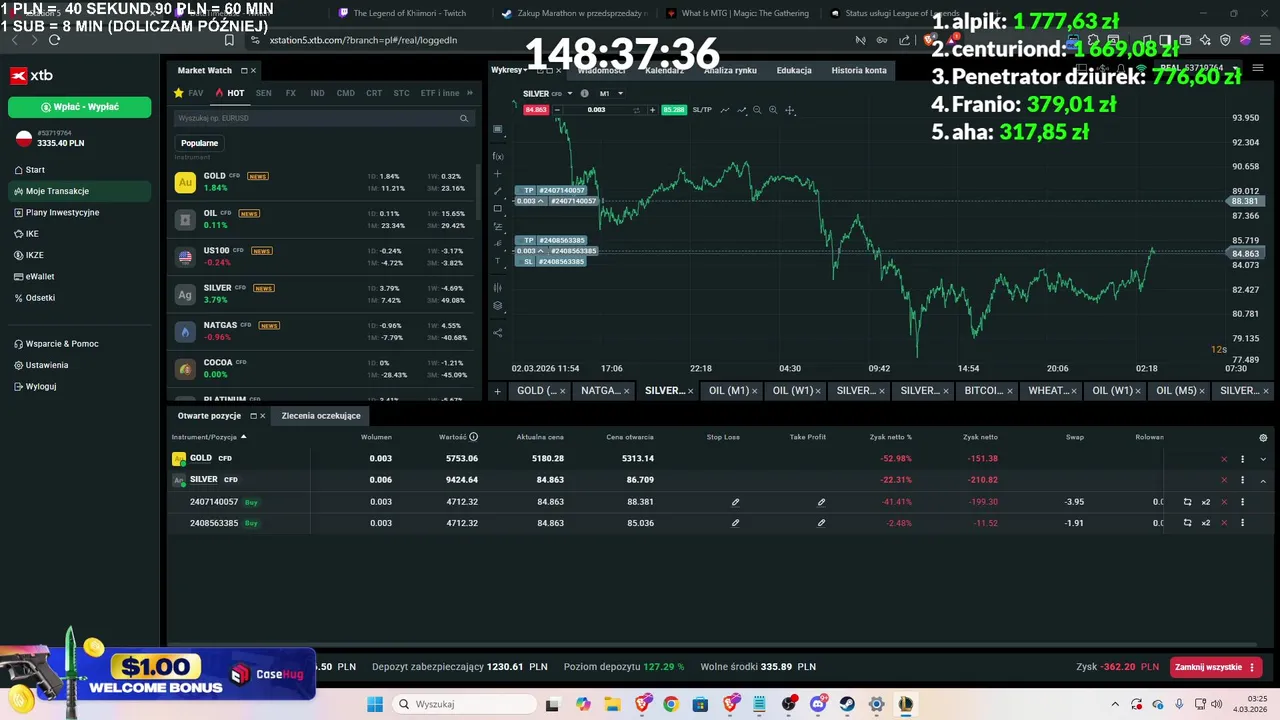Zoom out the chart with minus magnifier

click(757, 110)
